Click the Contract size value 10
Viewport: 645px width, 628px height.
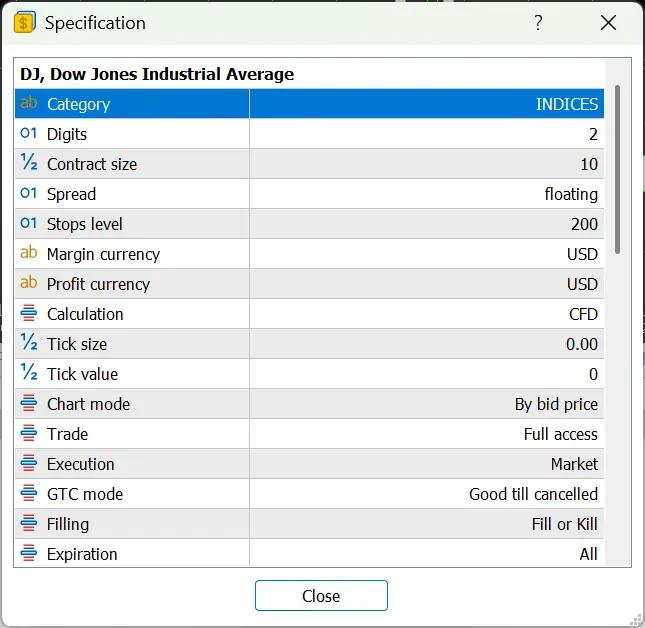coord(589,165)
